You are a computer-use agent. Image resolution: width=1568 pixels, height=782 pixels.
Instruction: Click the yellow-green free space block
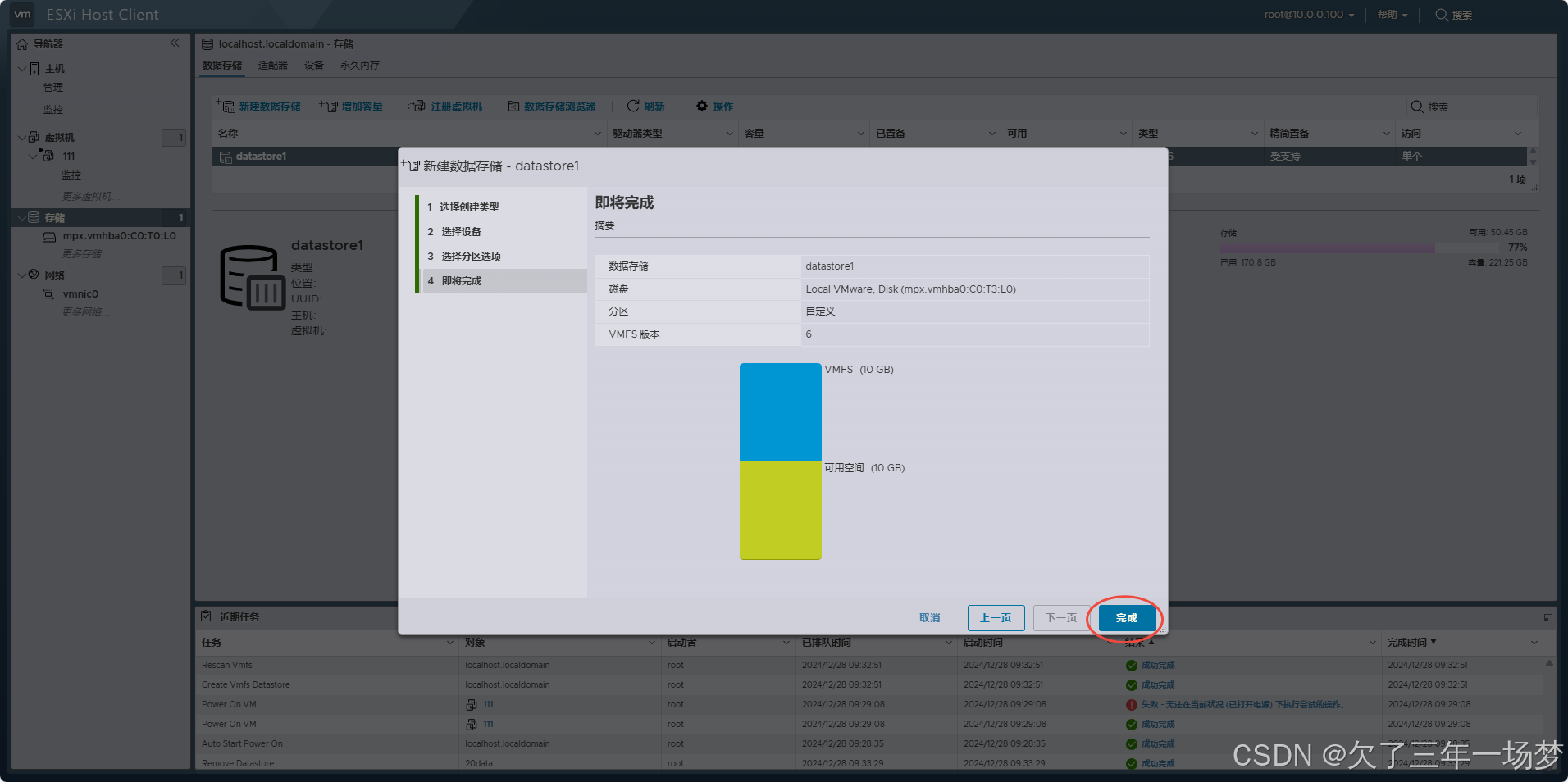(780, 511)
